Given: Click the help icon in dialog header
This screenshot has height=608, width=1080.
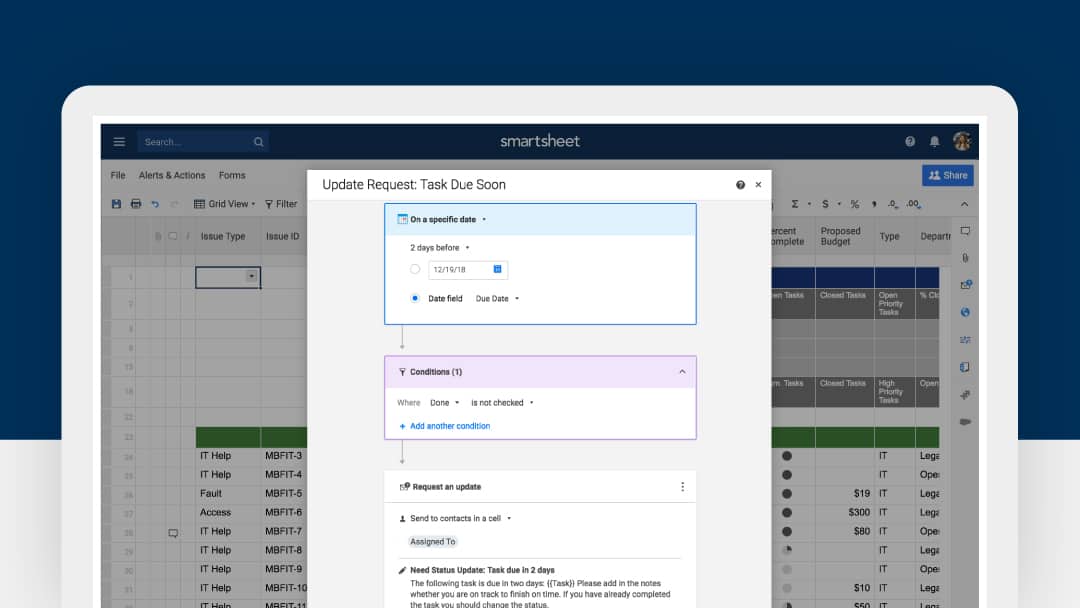Looking at the screenshot, I should click(740, 185).
